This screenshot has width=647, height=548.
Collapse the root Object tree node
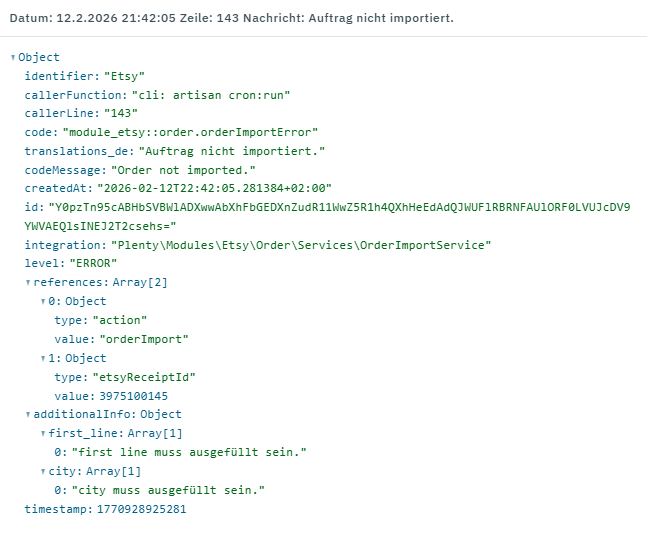point(13,58)
